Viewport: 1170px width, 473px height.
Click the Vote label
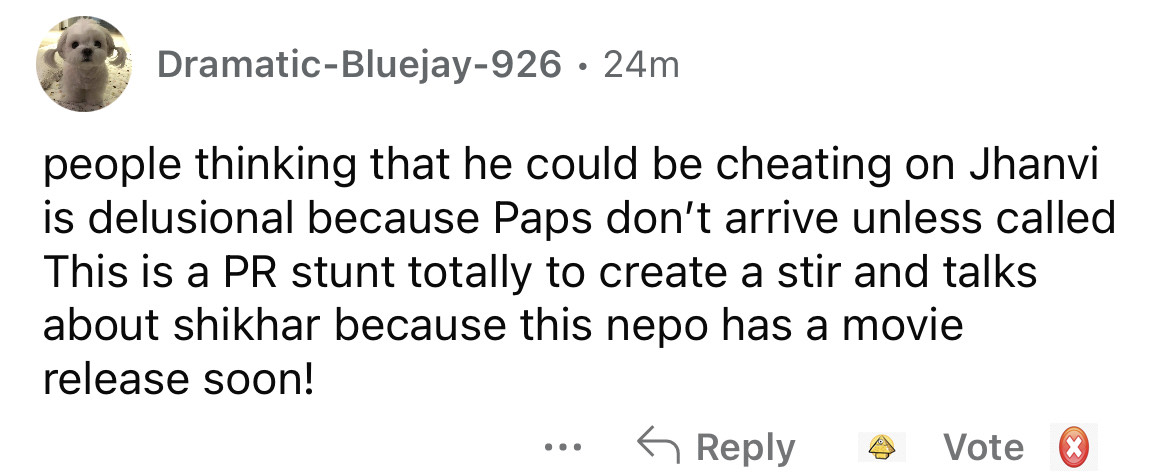(984, 447)
